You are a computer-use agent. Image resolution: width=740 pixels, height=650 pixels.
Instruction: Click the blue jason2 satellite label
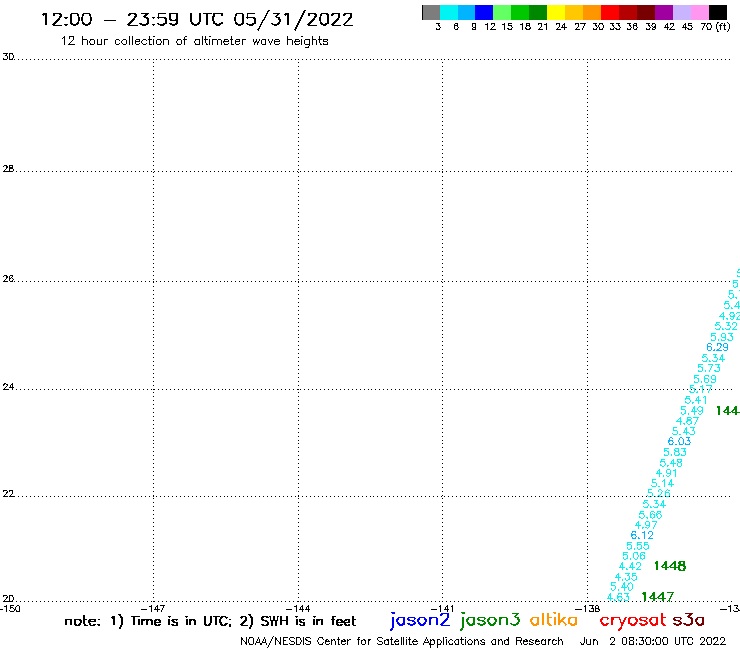tap(420, 621)
